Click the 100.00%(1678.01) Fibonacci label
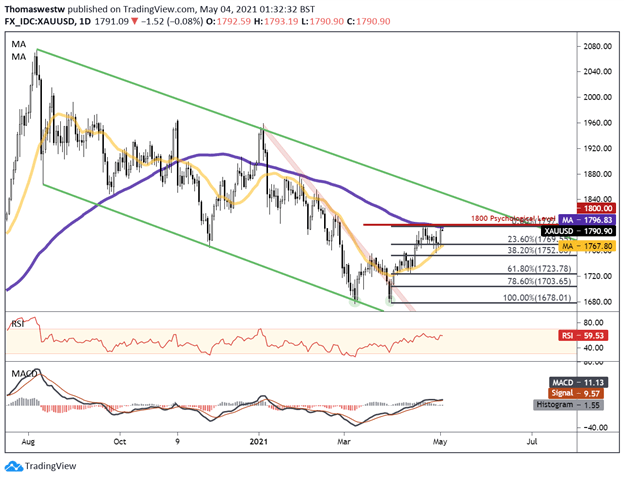 click(537, 298)
